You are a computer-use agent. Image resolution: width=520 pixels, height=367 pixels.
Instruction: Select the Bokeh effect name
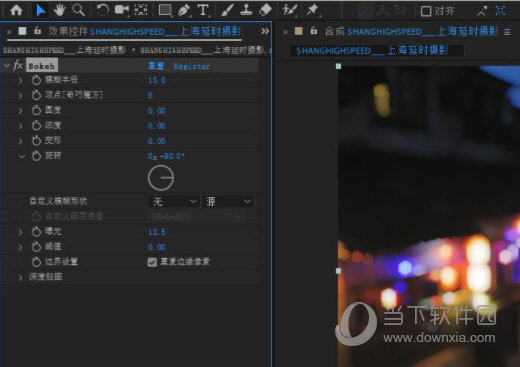click(42, 66)
